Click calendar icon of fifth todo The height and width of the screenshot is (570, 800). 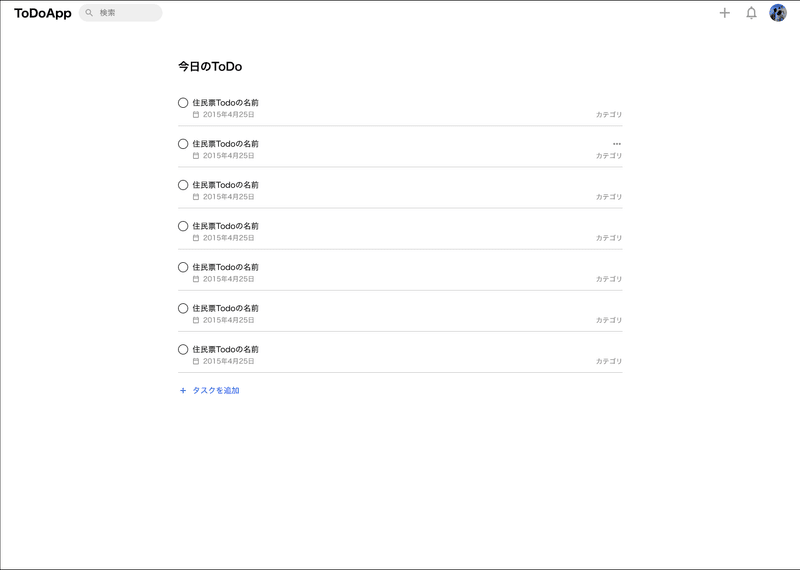tap(196, 279)
